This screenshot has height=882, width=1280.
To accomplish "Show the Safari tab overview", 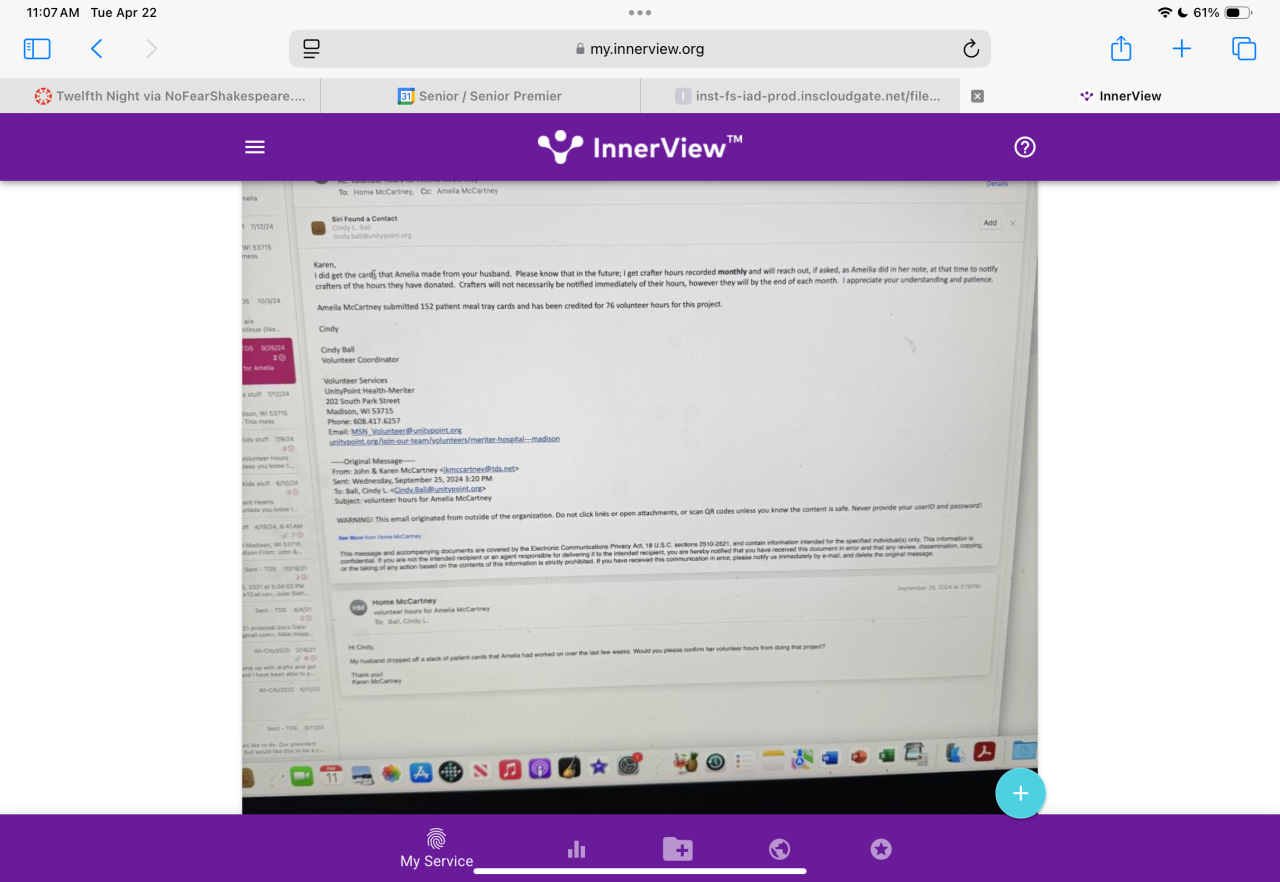I will pos(1244,48).
